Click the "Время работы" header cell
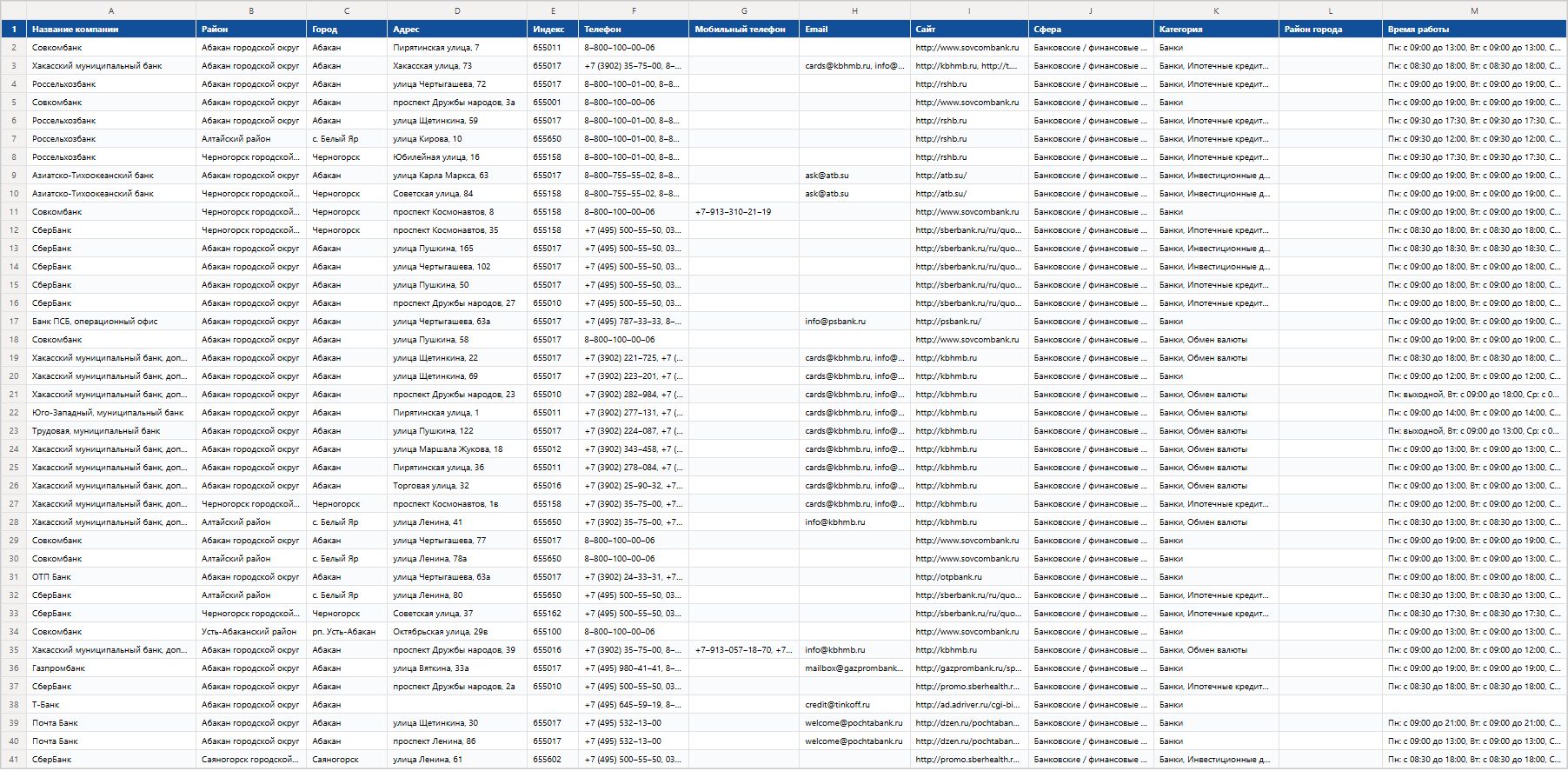This screenshot has width=1568, height=784. click(1474, 30)
